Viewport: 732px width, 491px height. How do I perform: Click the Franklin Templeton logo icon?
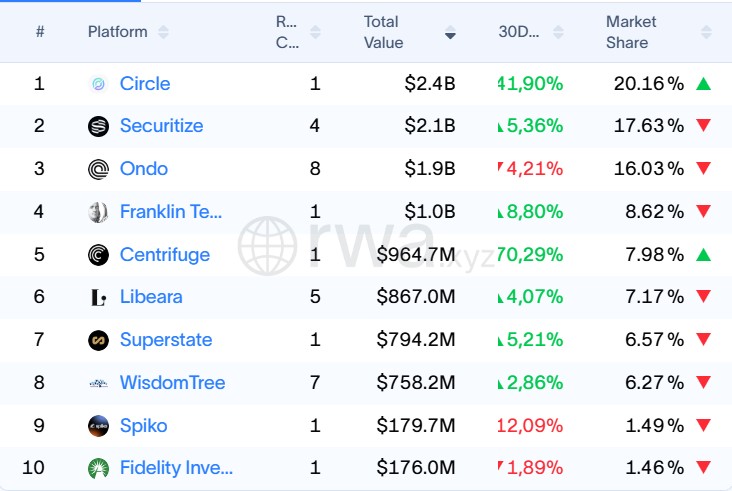click(x=98, y=212)
